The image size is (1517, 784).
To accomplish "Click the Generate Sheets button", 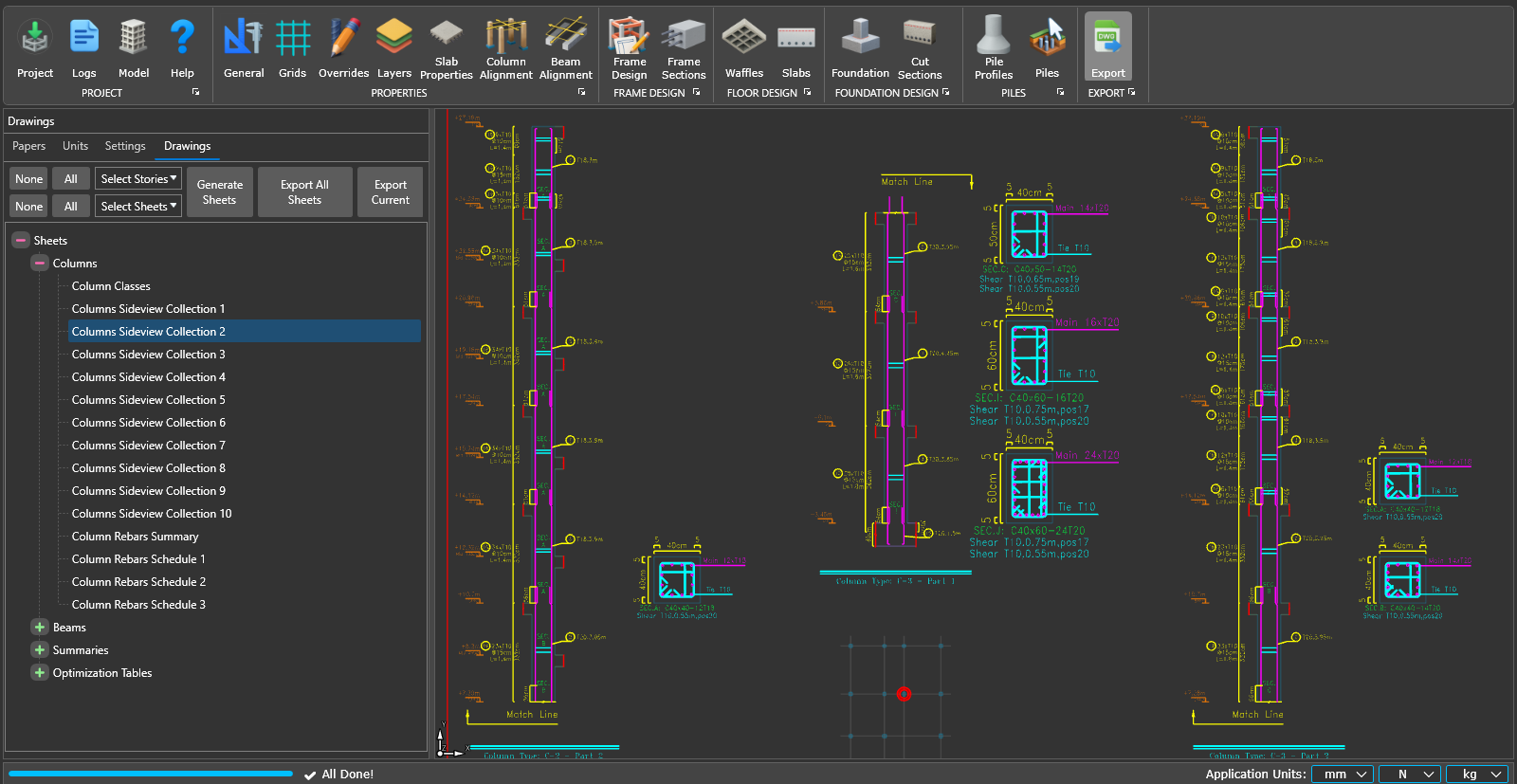I will pos(220,192).
